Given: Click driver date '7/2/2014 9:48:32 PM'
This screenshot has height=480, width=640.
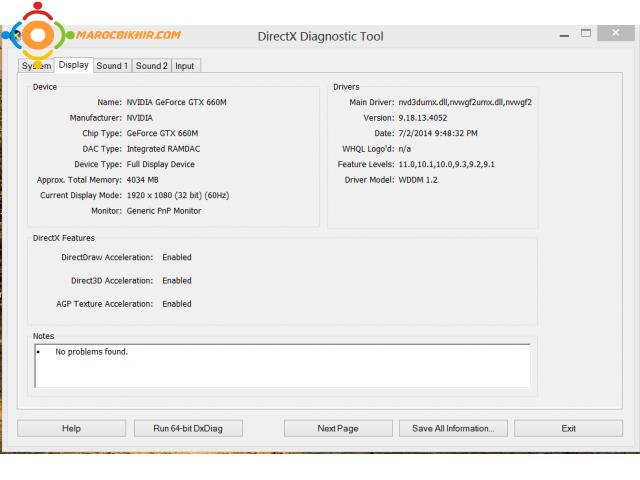Looking at the screenshot, I should point(438,133).
